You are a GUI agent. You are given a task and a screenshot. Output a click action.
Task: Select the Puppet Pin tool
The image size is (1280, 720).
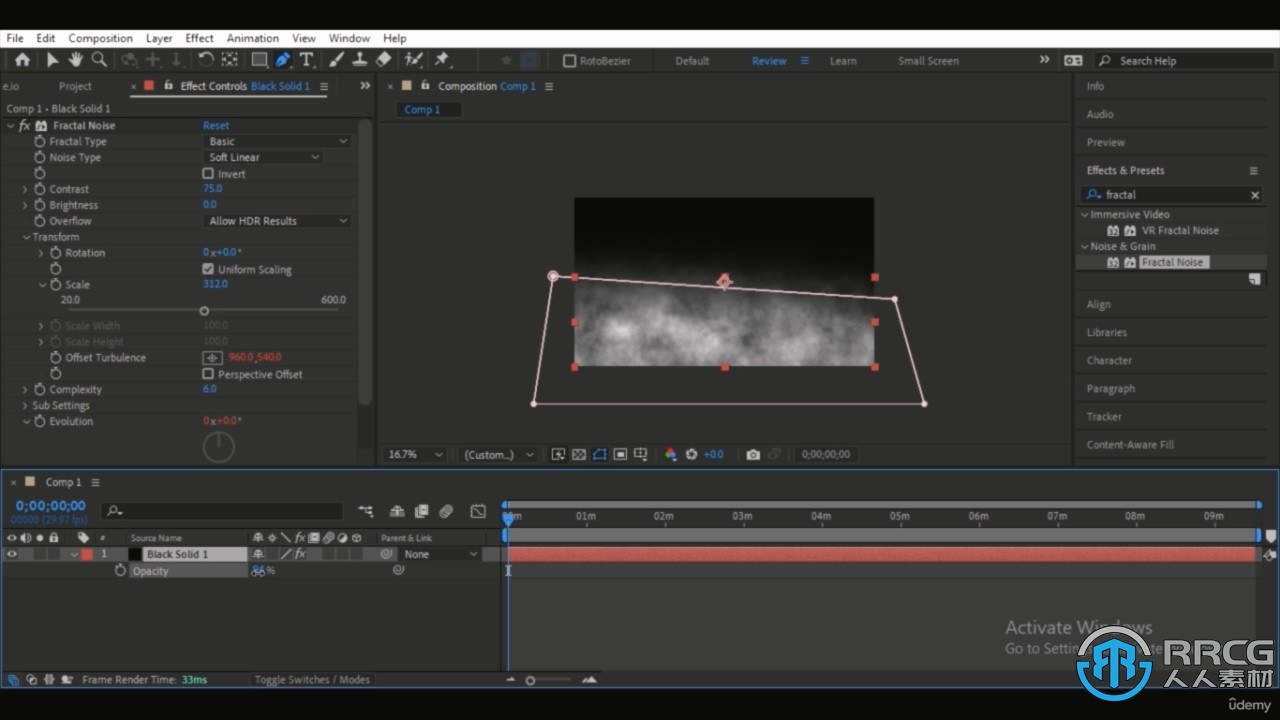tap(442, 60)
